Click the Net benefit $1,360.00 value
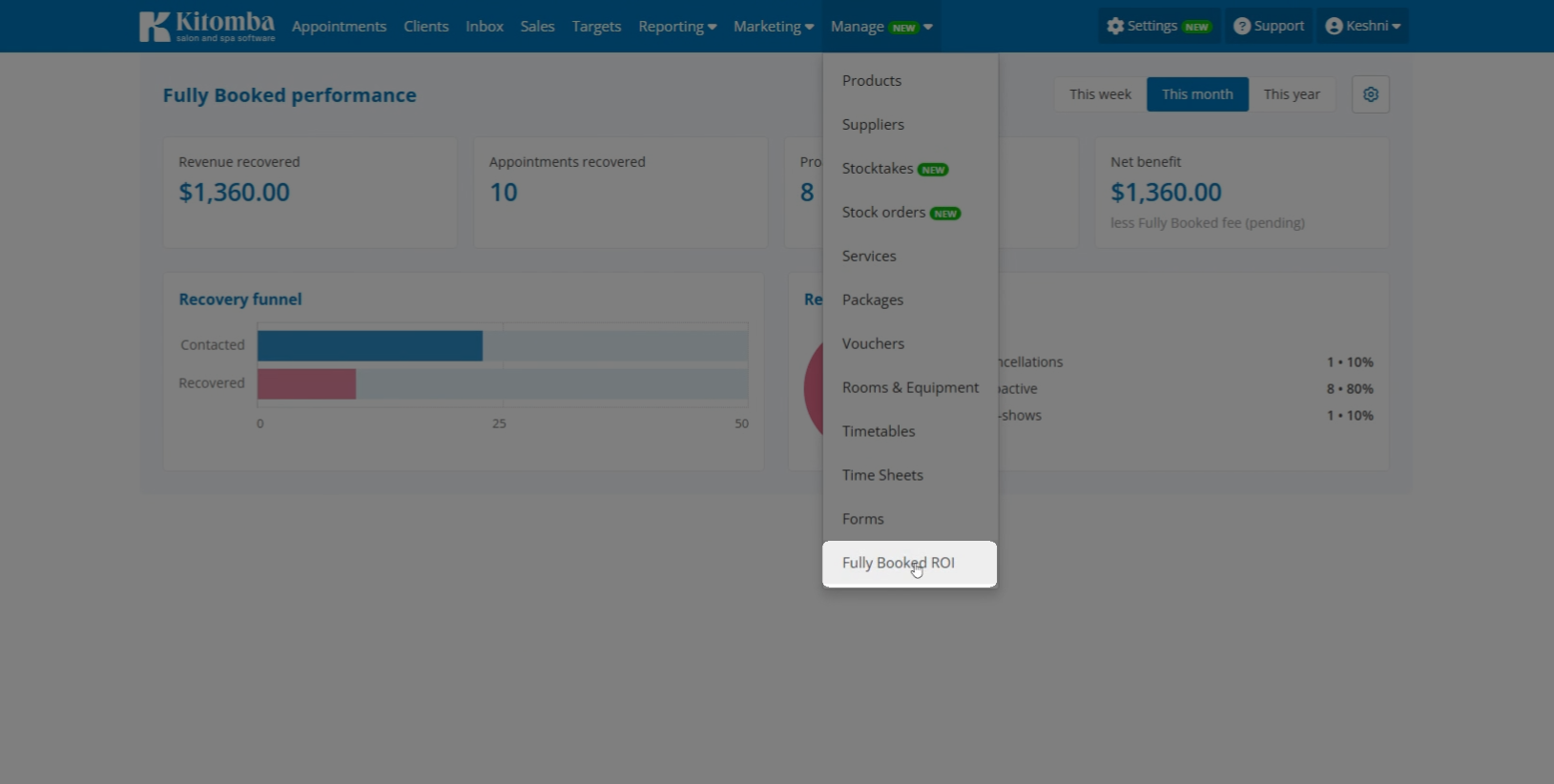The image size is (1554, 784). click(x=1166, y=193)
